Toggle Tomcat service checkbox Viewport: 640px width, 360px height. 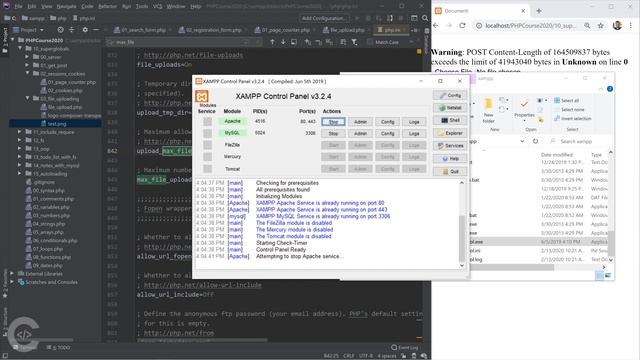click(208, 169)
